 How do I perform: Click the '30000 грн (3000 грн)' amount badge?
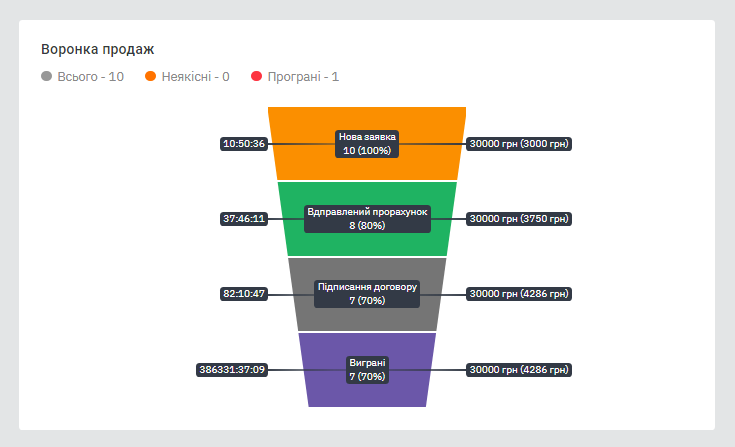519,144
